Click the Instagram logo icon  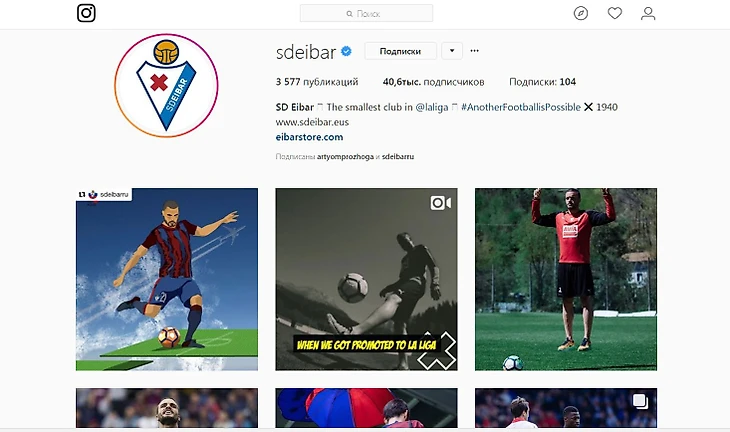(x=86, y=13)
